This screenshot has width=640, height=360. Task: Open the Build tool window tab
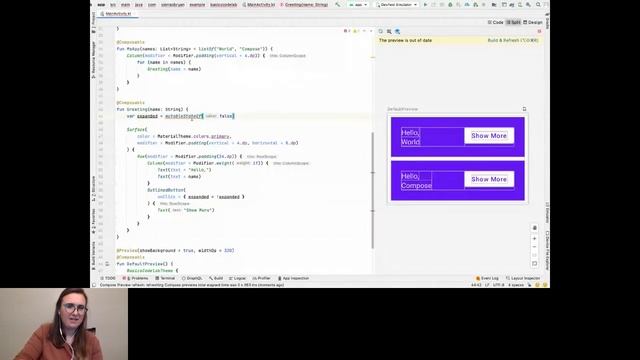[216, 278]
